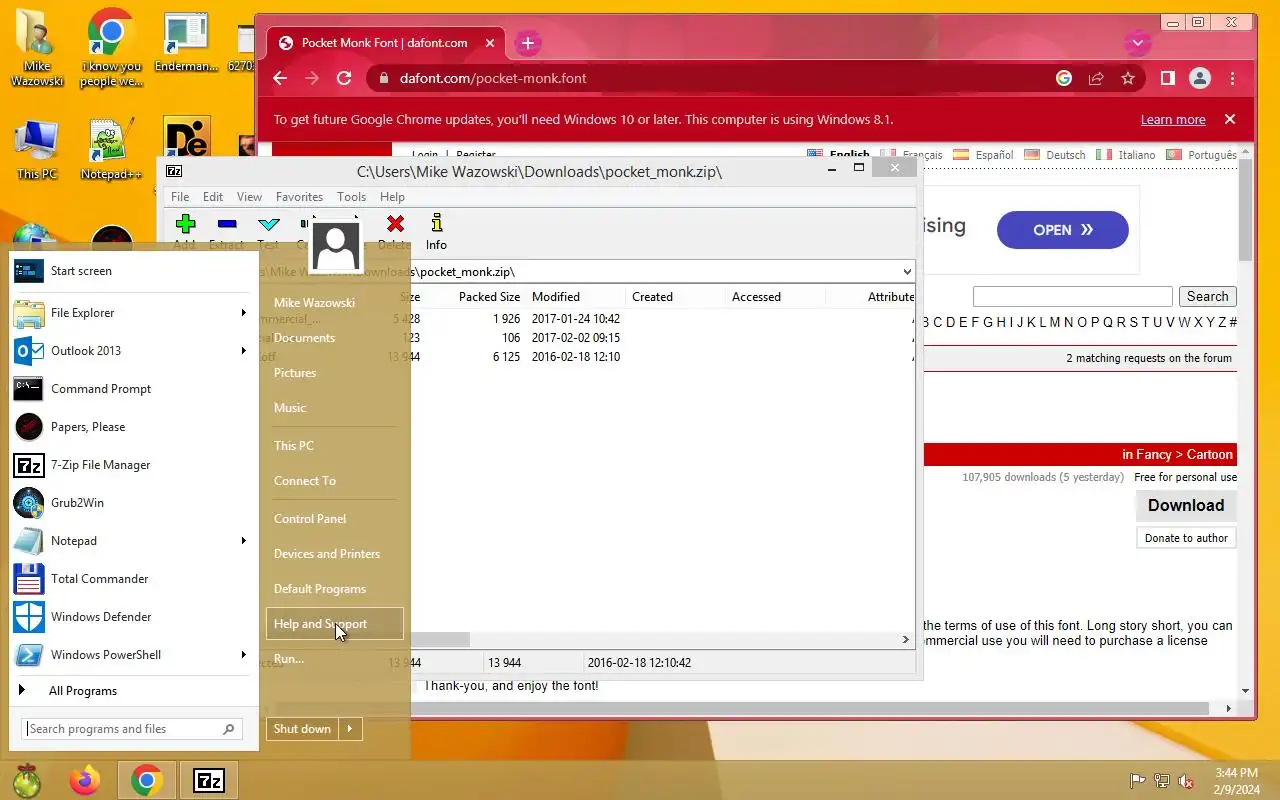
Task: Click the 7-Zip icon on the taskbar
Action: [x=209, y=780]
